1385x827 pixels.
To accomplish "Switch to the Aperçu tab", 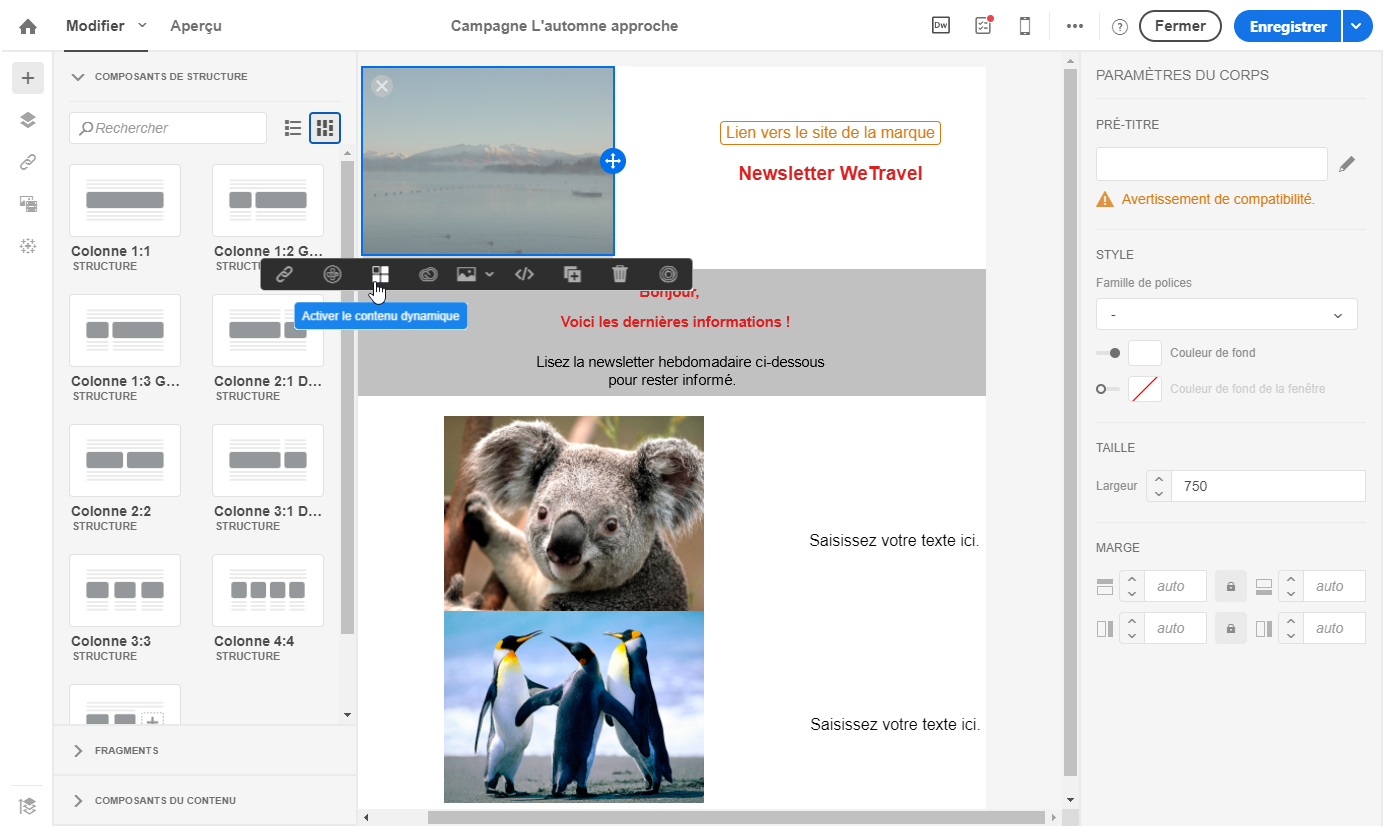I will pos(196,26).
